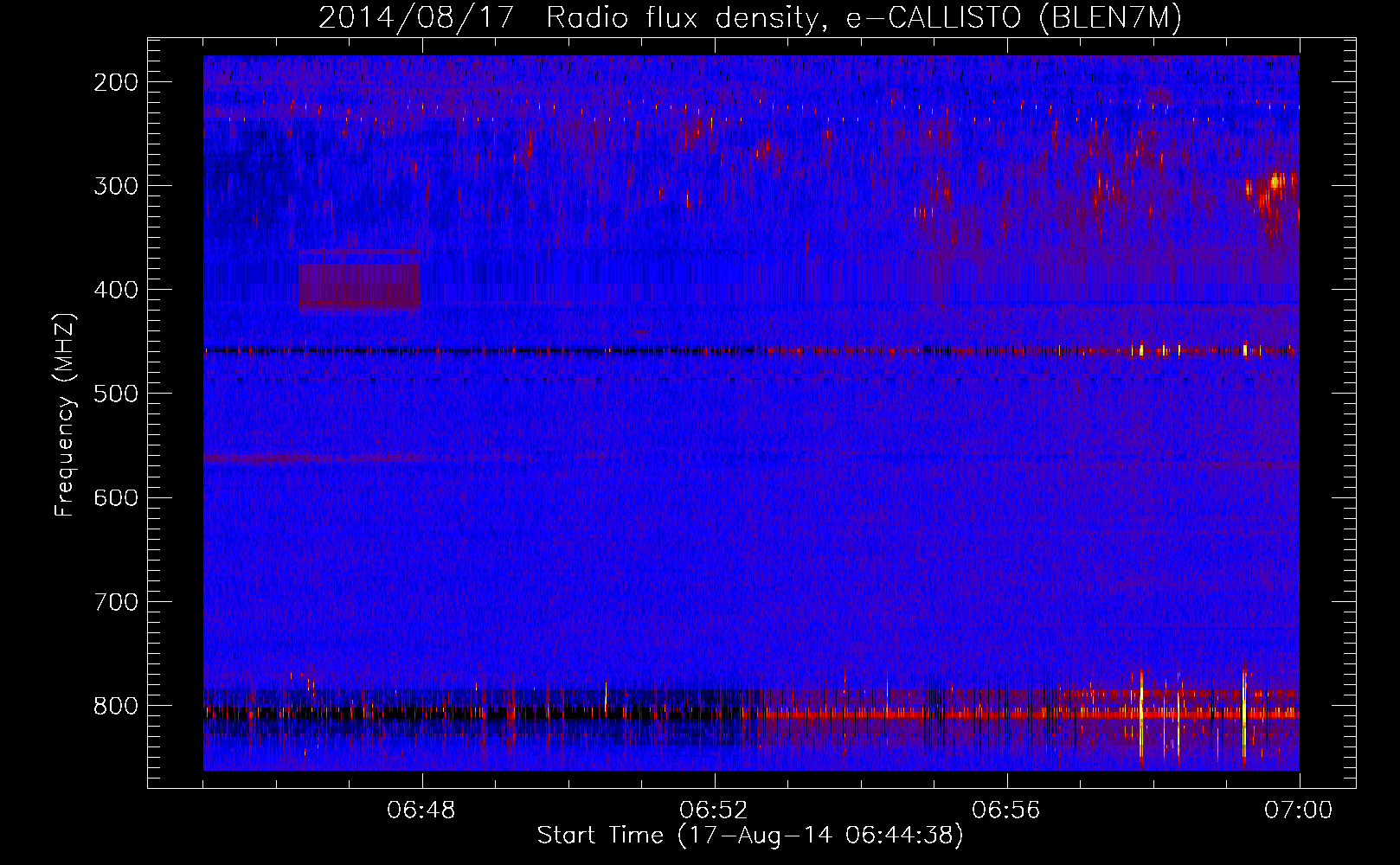Click the 700 frequency tick label
Image resolution: width=1400 pixels, height=865 pixels.
click(x=116, y=601)
